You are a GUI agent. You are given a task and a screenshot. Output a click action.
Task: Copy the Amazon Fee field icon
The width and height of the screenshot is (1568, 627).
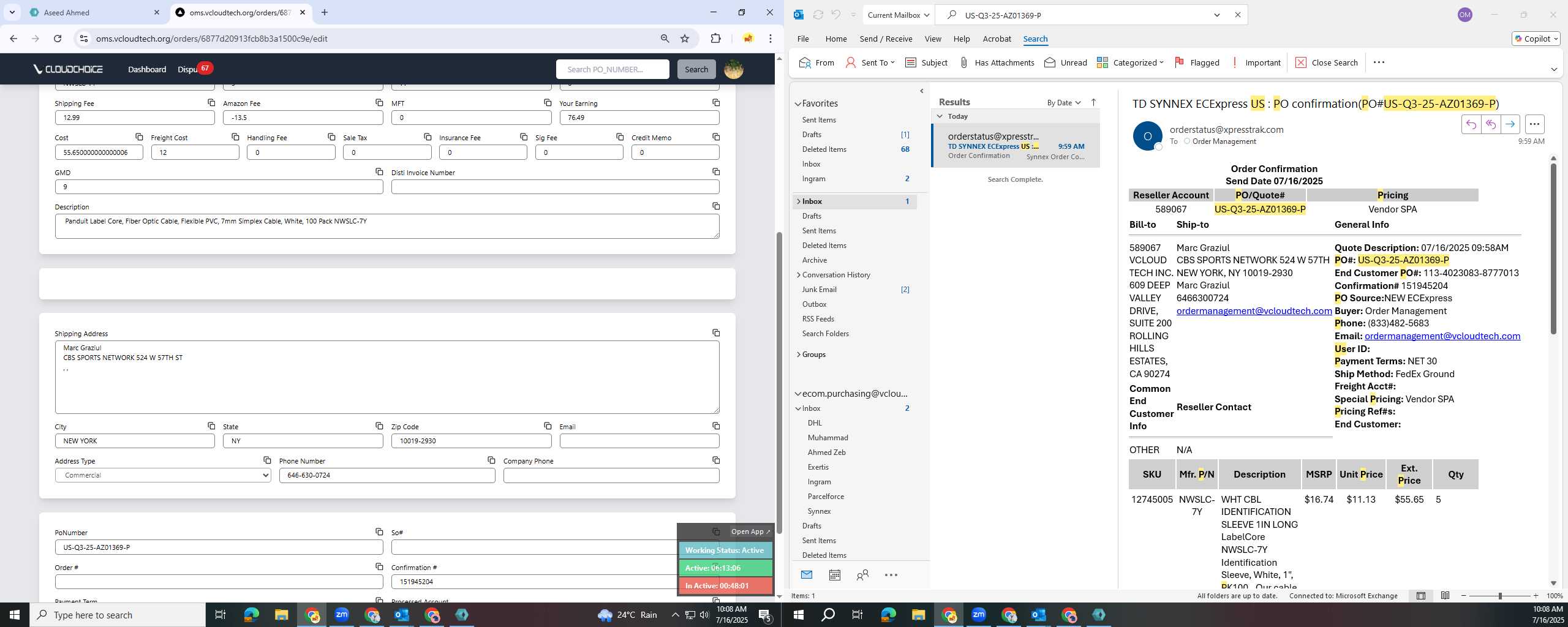tap(379, 102)
